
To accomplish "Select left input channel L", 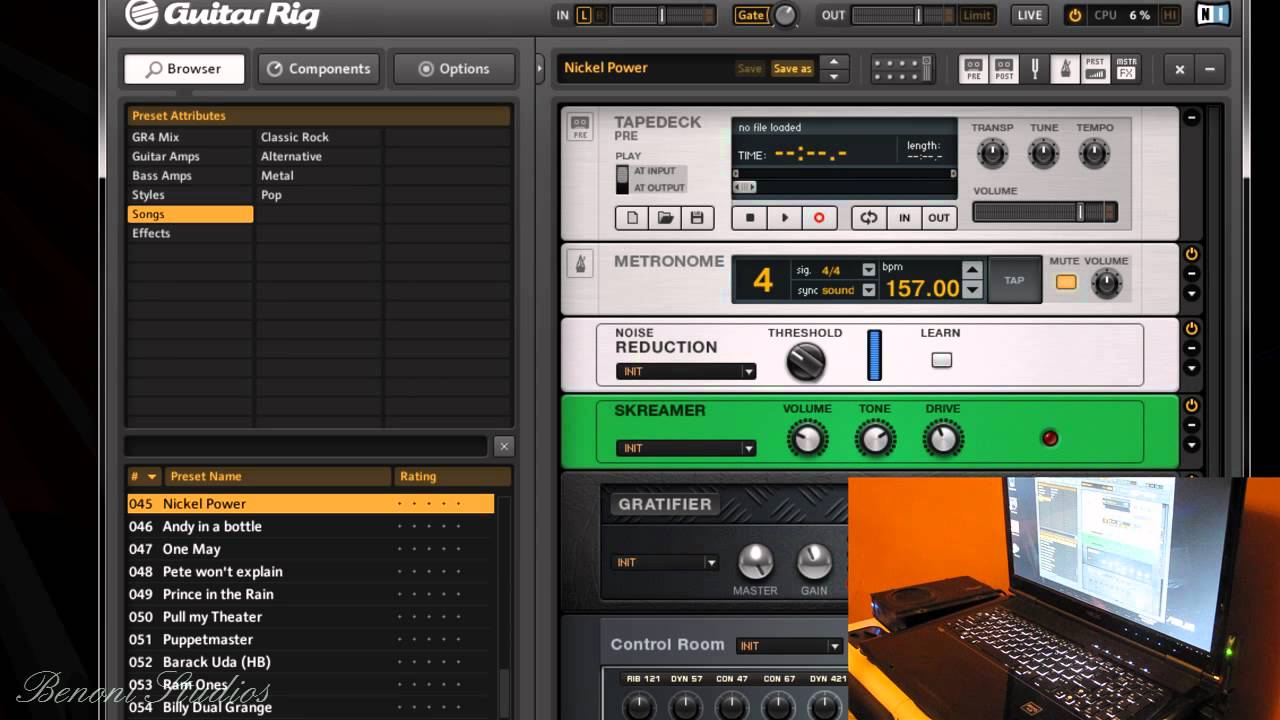I will coord(584,15).
